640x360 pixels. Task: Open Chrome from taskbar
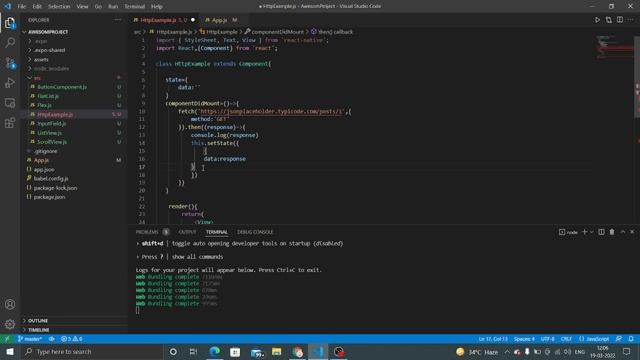coord(297,351)
